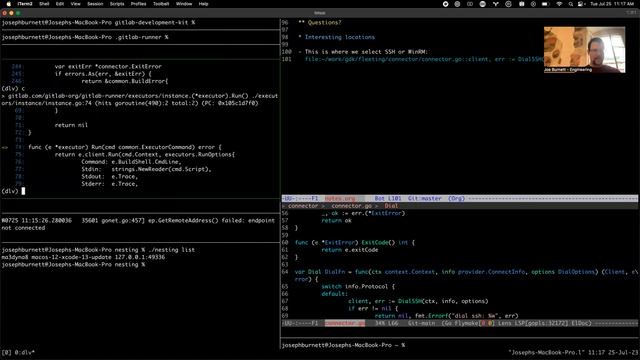Click the menu bar date and time
640x360 pixels.
pyautogui.click(x=612, y=4)
